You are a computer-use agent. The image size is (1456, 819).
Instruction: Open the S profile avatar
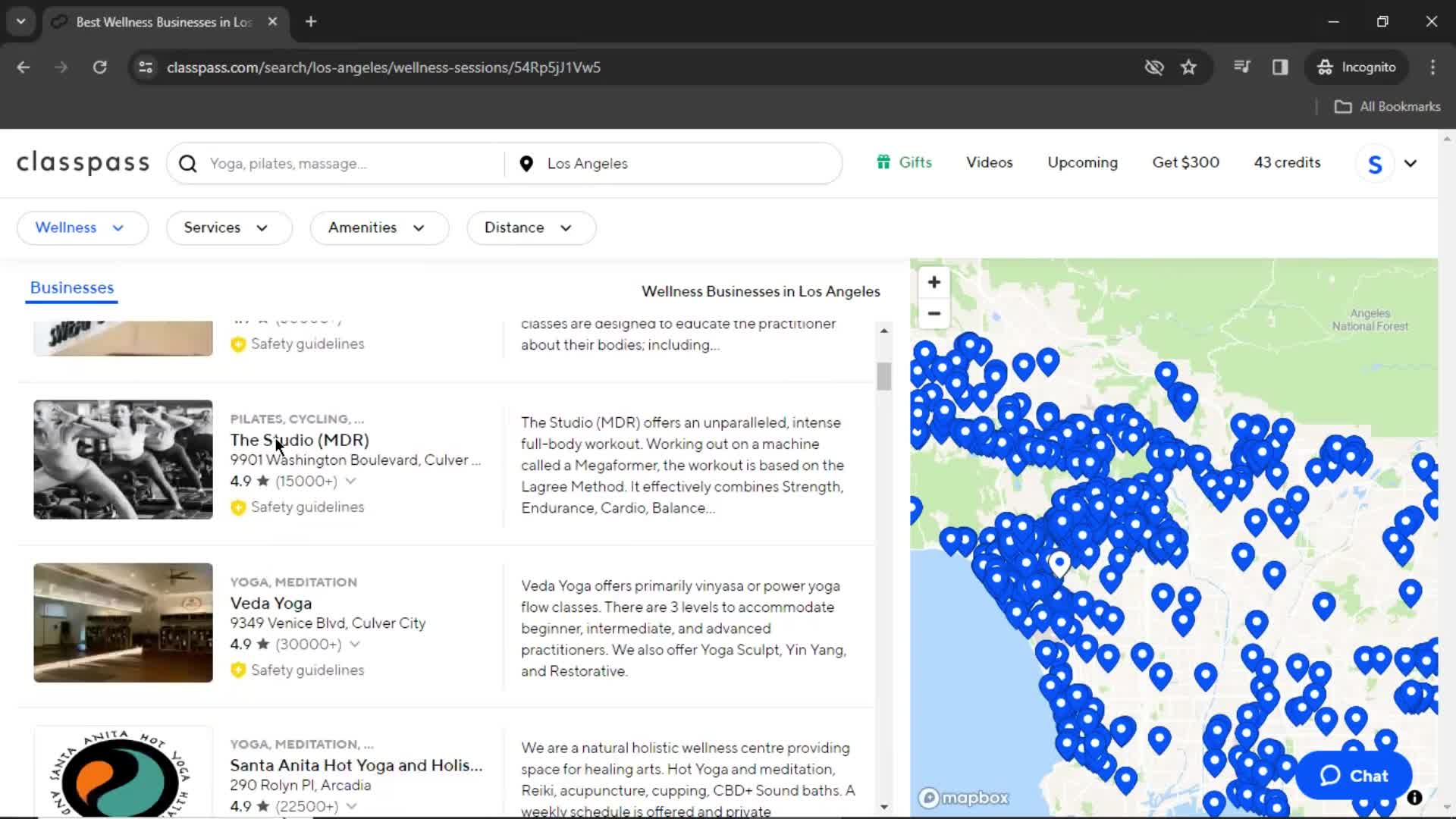1375,164
